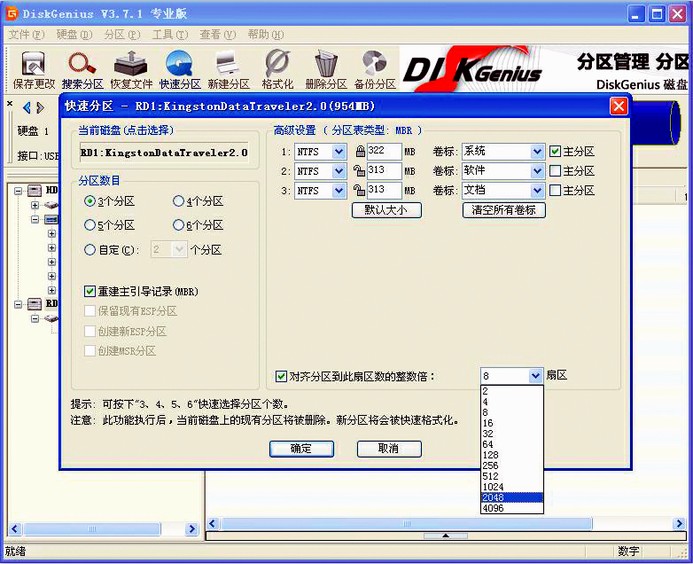693x564 pixels.
Task: Open the 分区(P) menu
Action: [x=122, y=34]
